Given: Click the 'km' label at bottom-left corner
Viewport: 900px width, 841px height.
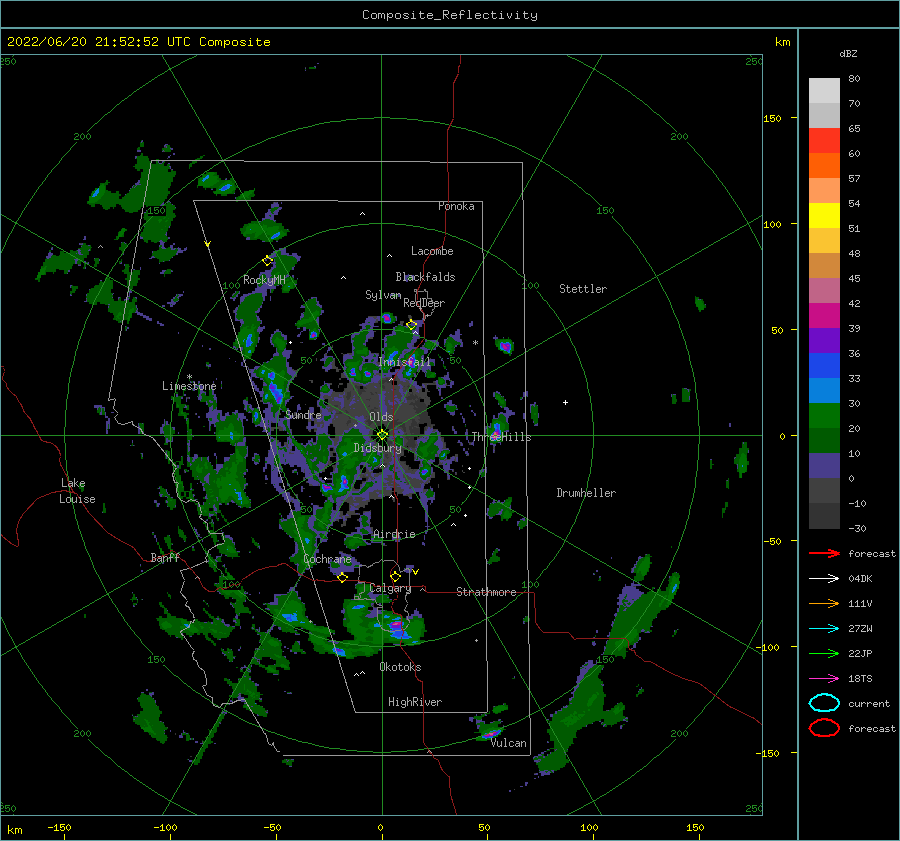Looking at the screenshot, I should [x=15, y=830].
